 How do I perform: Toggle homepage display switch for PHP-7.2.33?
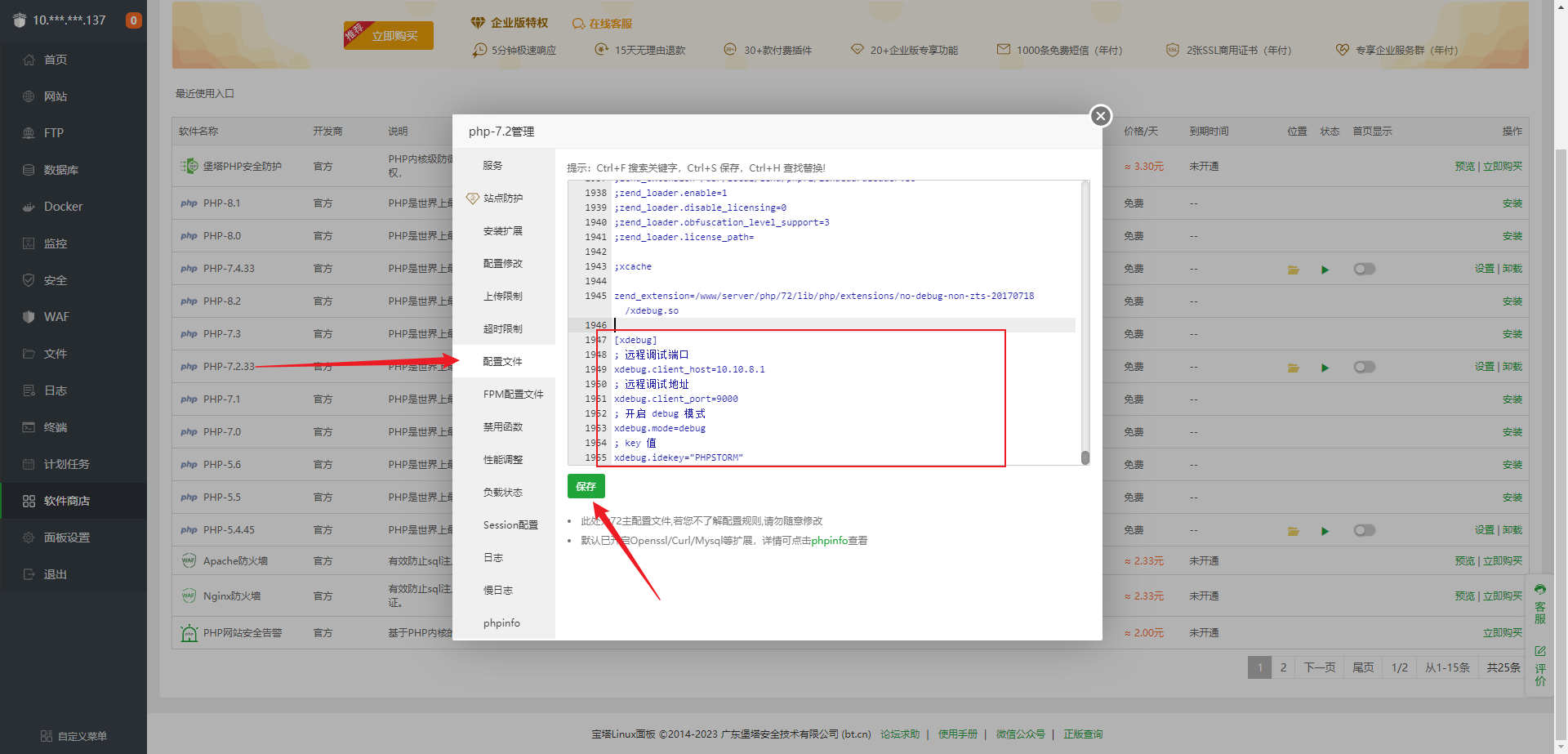pyautogui.click(x=1365, y=367)
